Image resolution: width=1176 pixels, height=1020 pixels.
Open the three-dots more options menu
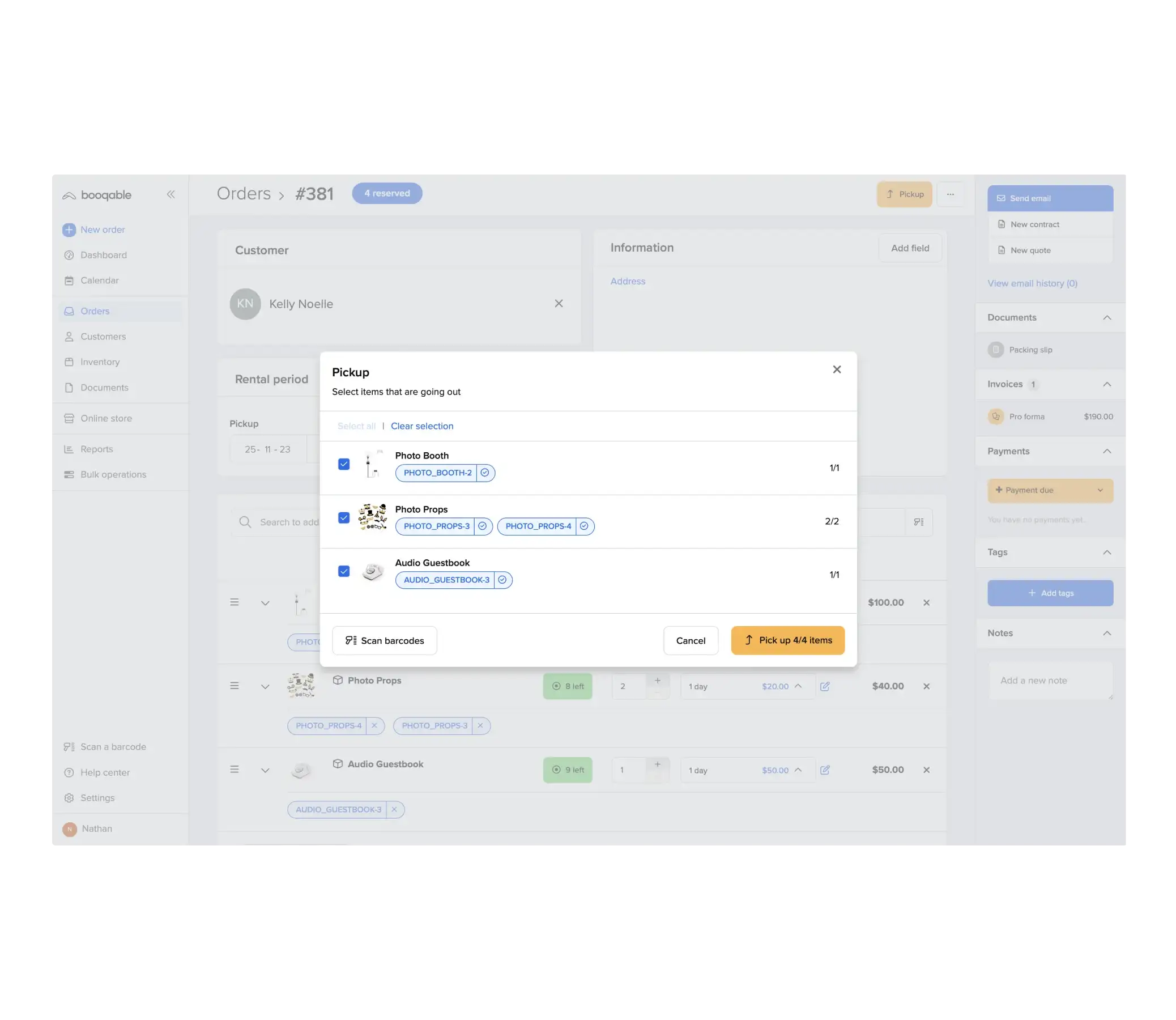950,194
